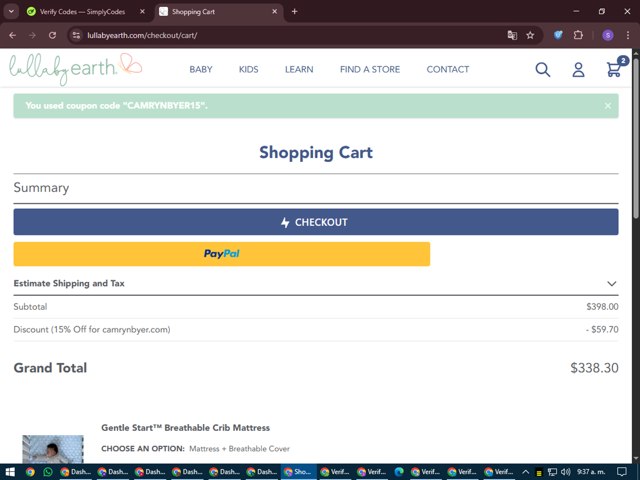
Task: Expand Estimate Shipping and Tax section
Action: click(316, 283)
